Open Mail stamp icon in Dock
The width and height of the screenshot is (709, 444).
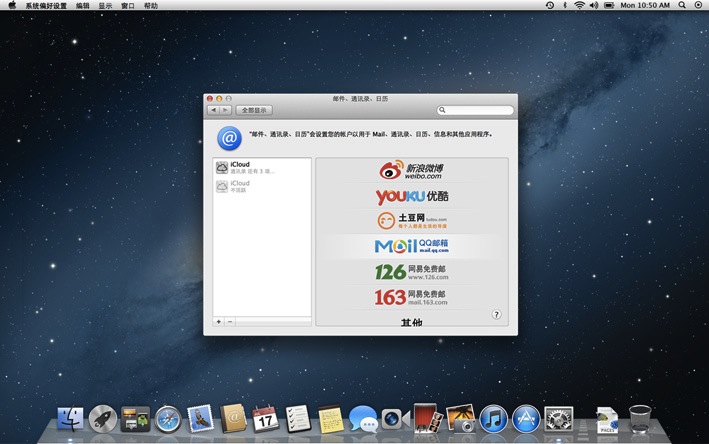200,418
